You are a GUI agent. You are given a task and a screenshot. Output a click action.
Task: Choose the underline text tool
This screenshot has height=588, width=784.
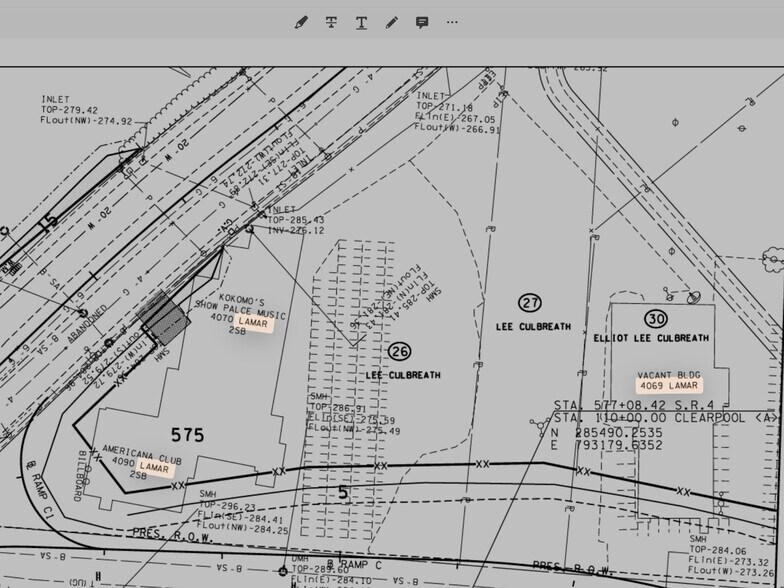pyautogui.click(x=361, y=22)
